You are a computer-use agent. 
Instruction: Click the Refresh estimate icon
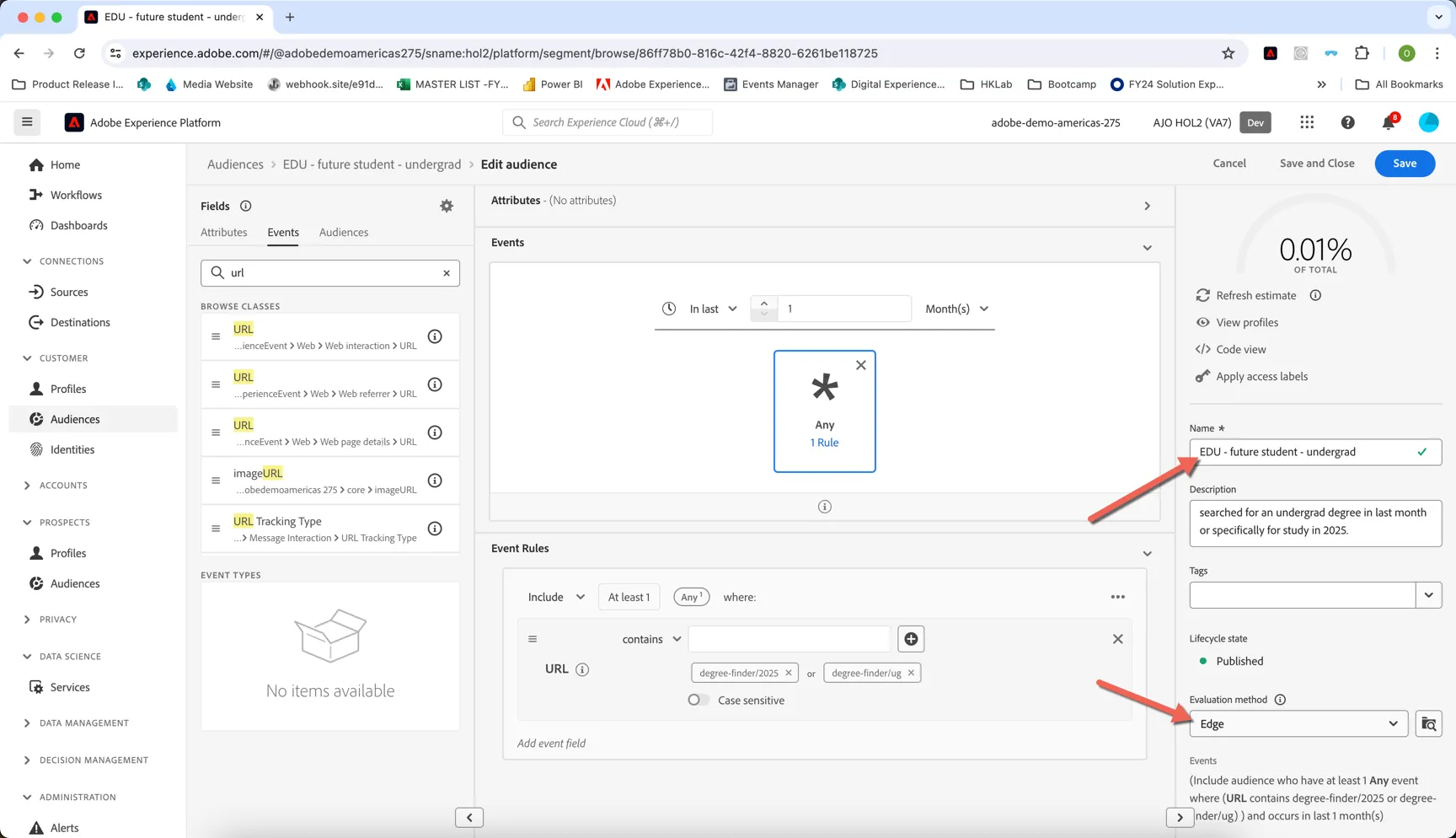(1202, 295)
